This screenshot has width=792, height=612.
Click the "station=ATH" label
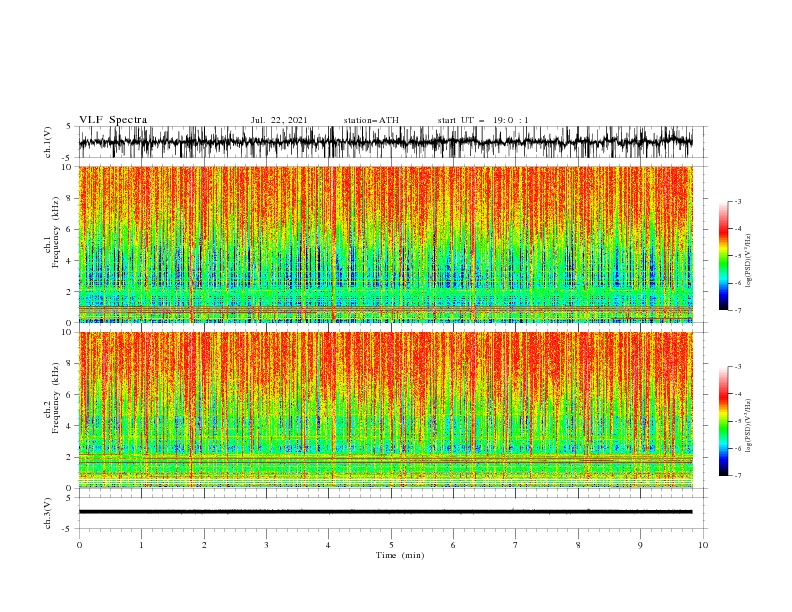point(371,120)
